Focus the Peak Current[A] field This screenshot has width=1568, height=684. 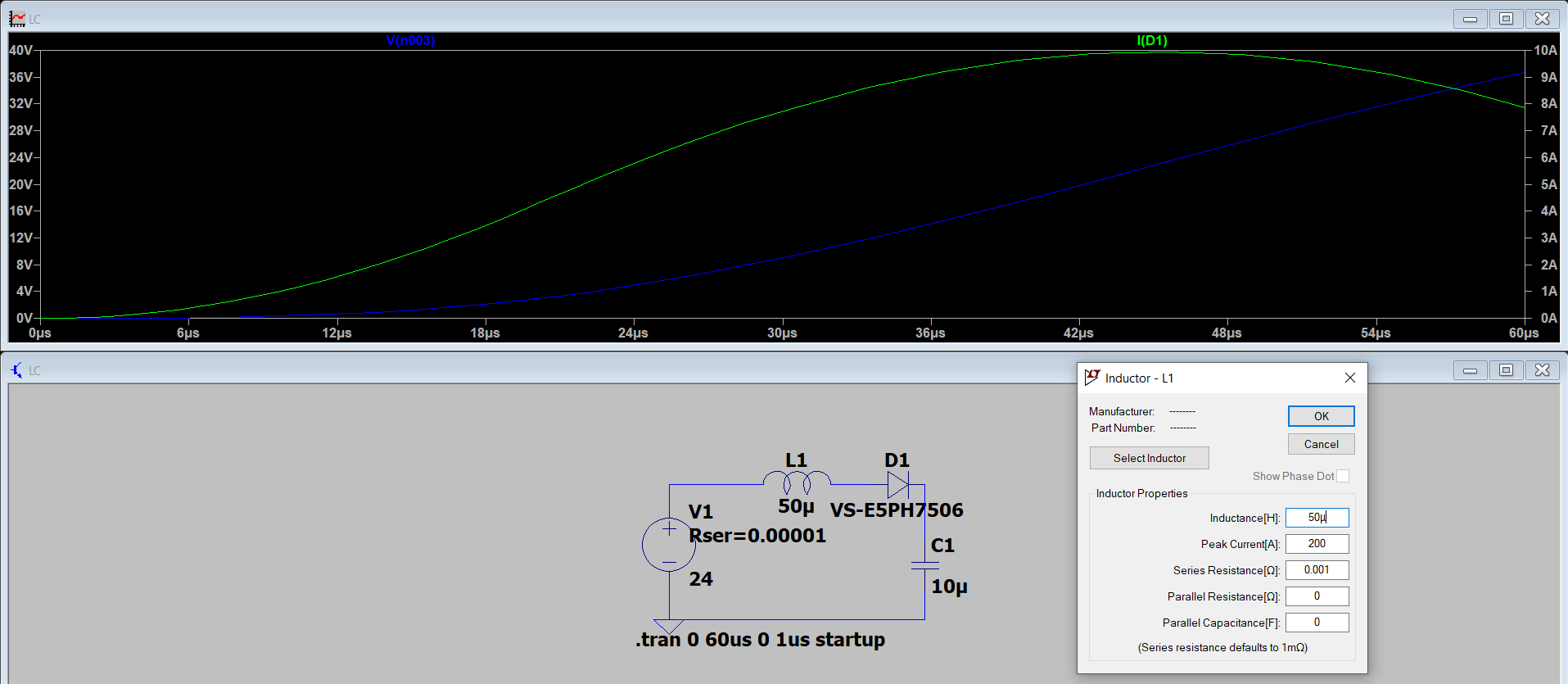pos(1317,544)
